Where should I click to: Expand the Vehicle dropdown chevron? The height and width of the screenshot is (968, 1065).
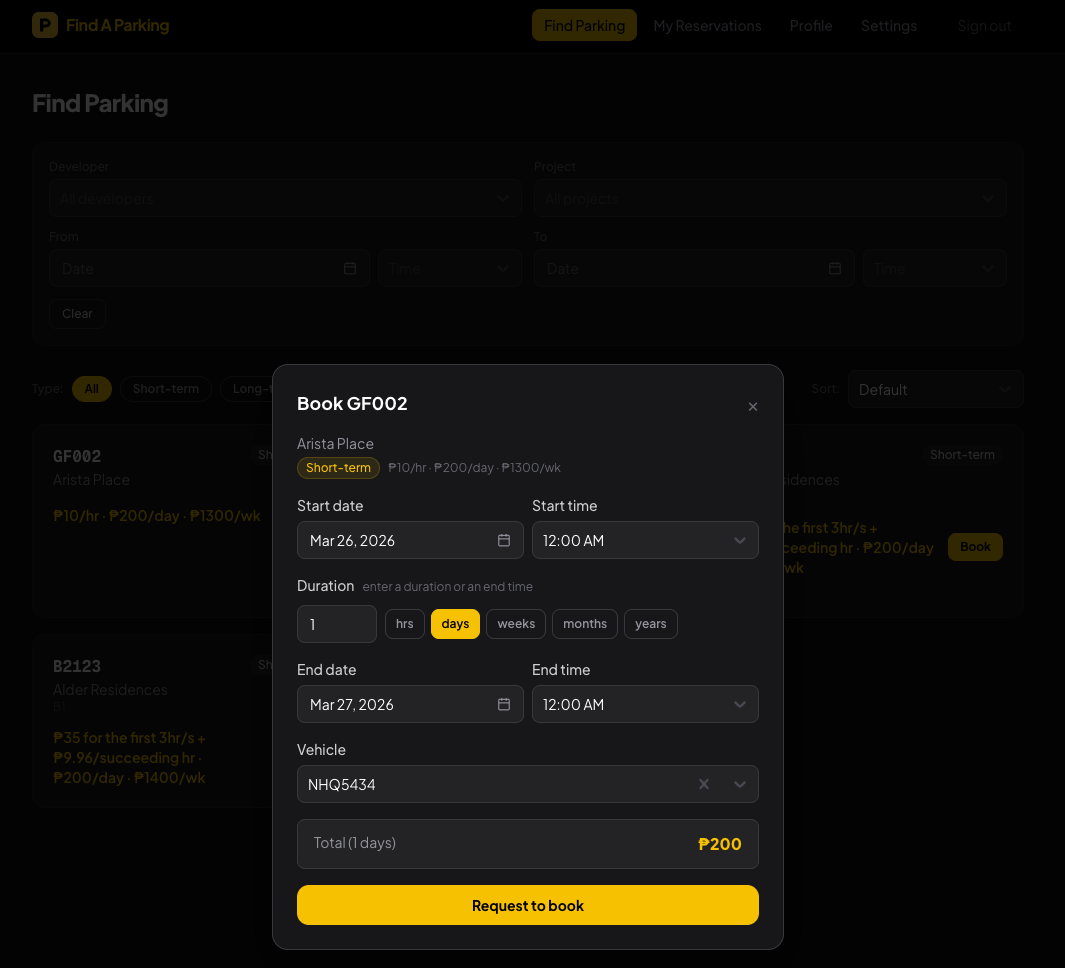tap(740, 784)
